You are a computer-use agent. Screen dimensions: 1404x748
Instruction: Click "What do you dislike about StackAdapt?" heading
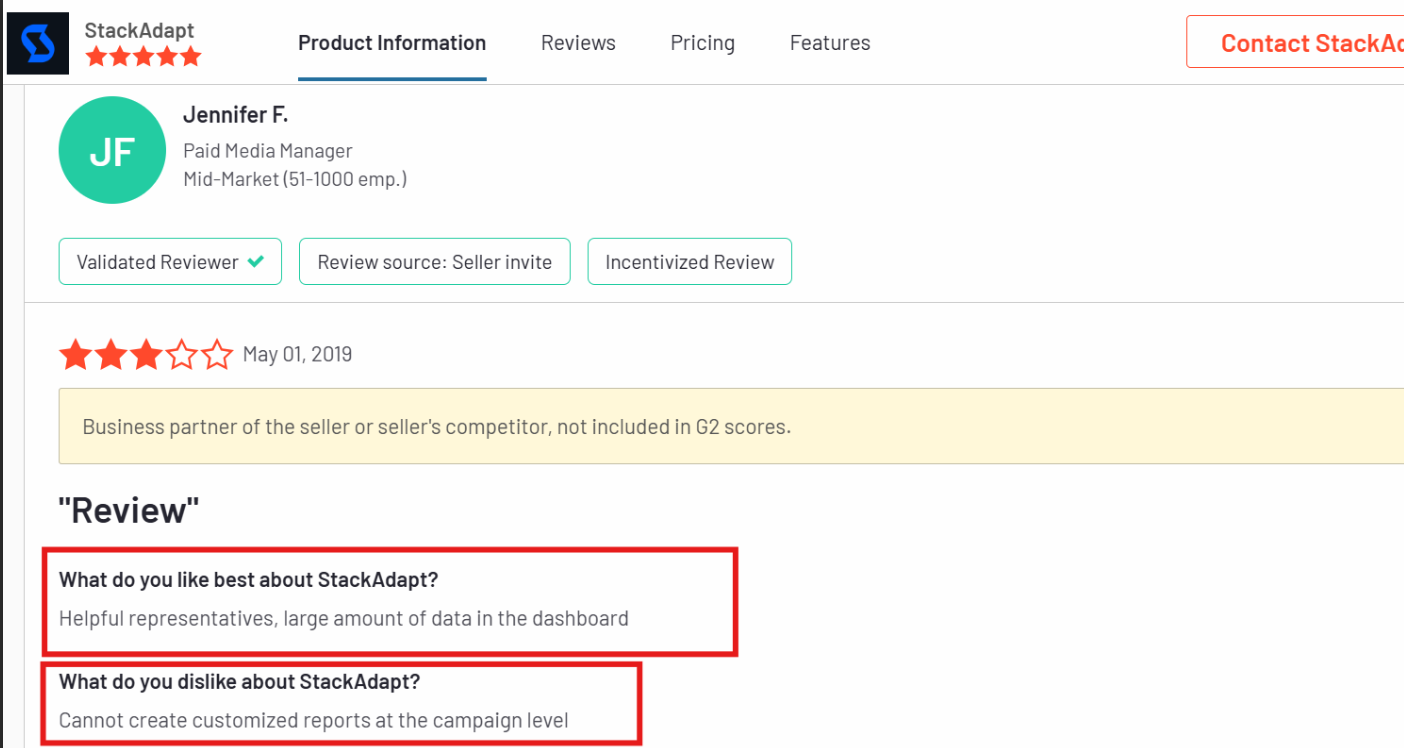240,682
